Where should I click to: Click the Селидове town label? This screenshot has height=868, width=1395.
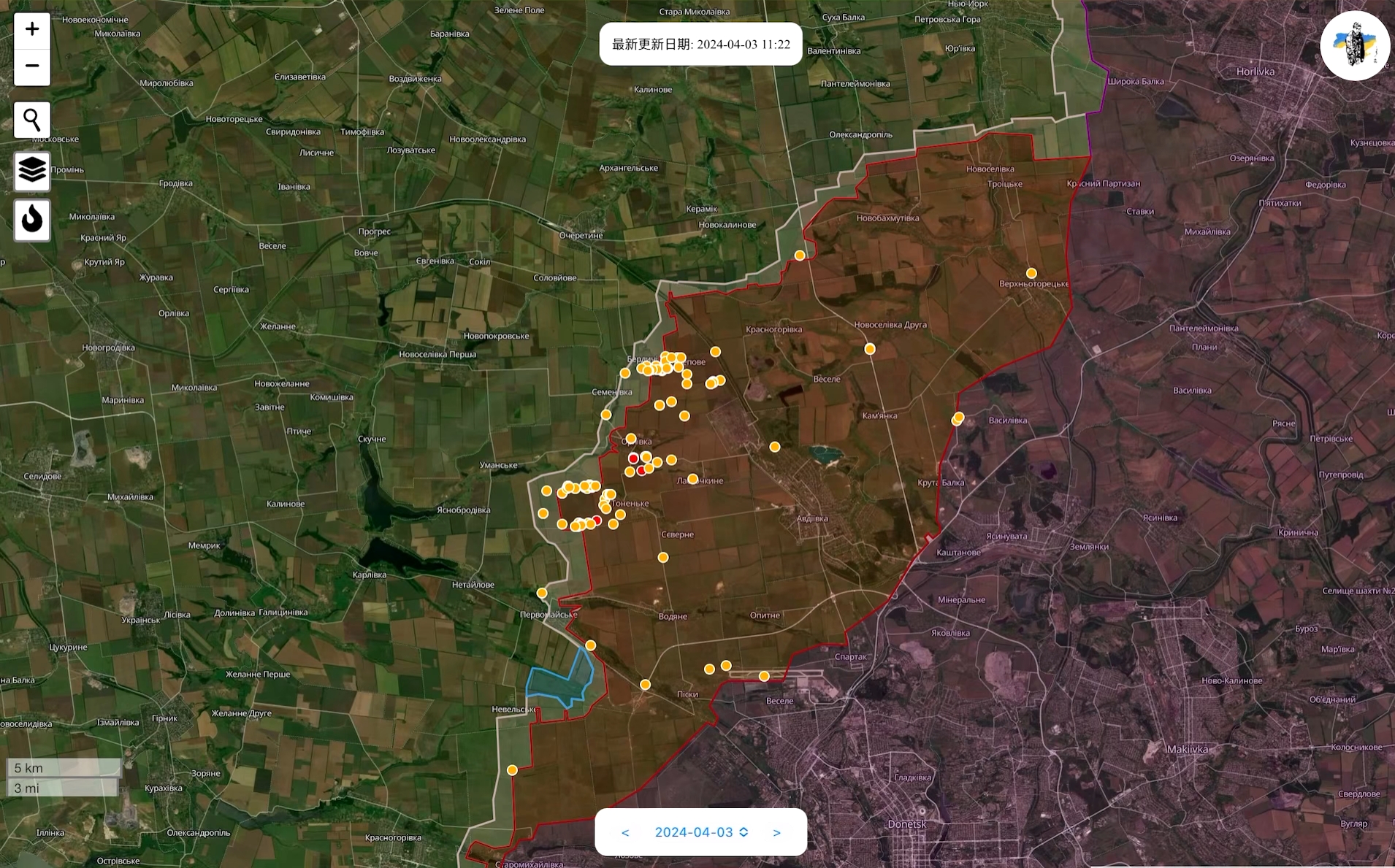click(42, 476)
